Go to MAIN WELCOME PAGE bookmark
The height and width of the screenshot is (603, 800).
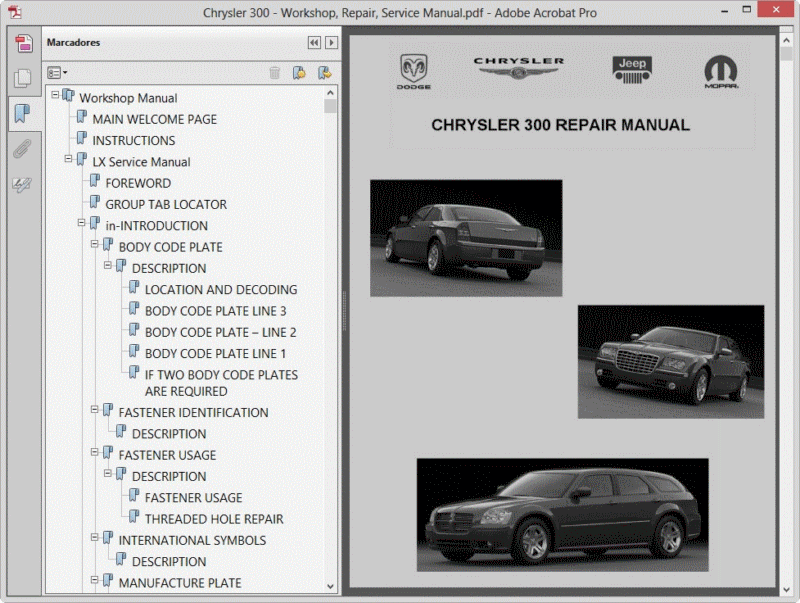[x=155, y=119]
